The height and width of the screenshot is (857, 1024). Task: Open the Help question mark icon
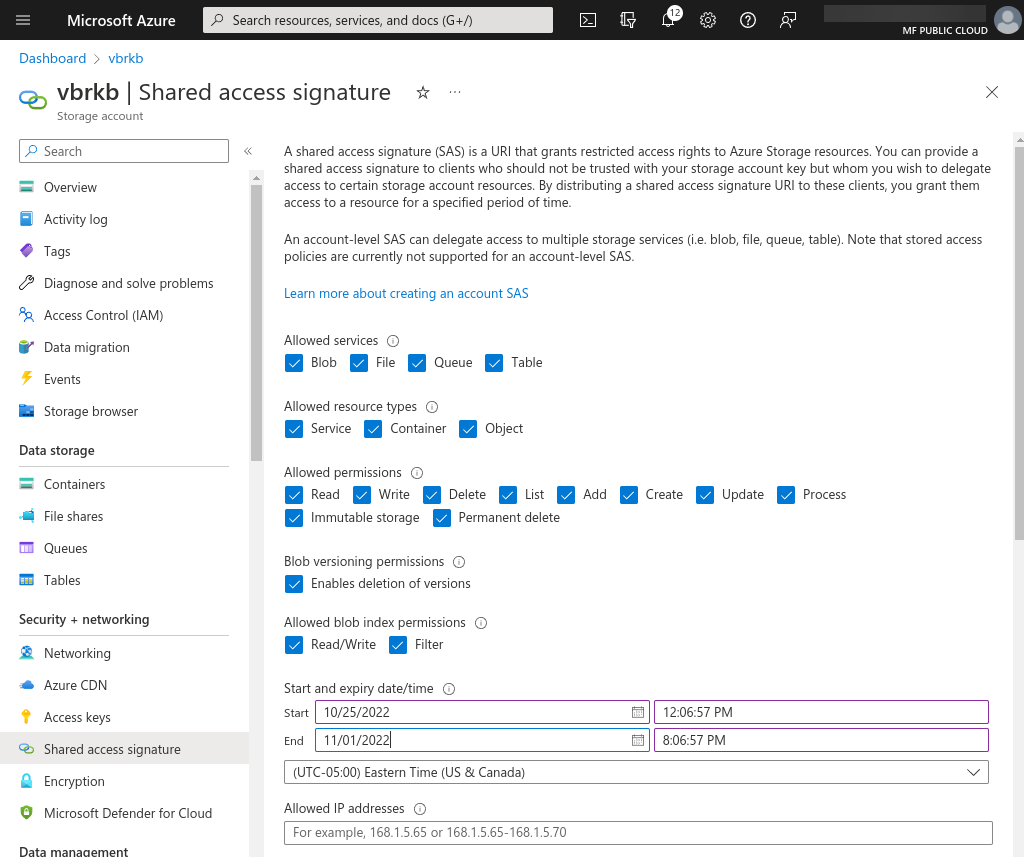(748, 20)
